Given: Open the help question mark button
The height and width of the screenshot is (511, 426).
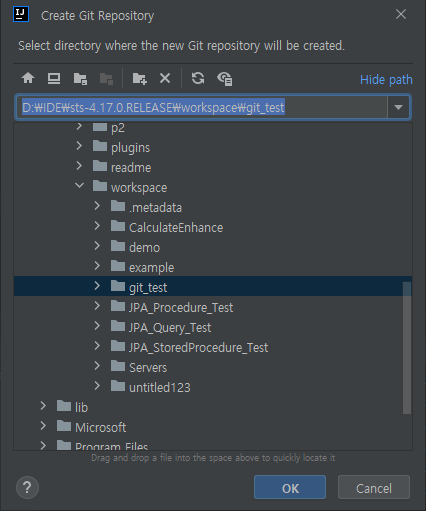Looking at the screenshot, I should coord(27,488).
